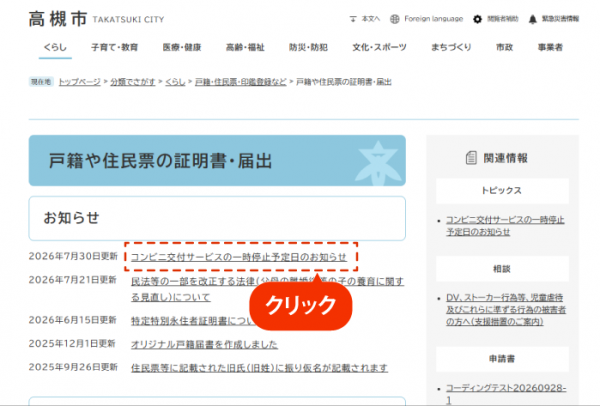Open the 防災・防犯 menu item
Viewport: 600px width, 406px height.
pyautogui.click(x=308, y=47)
